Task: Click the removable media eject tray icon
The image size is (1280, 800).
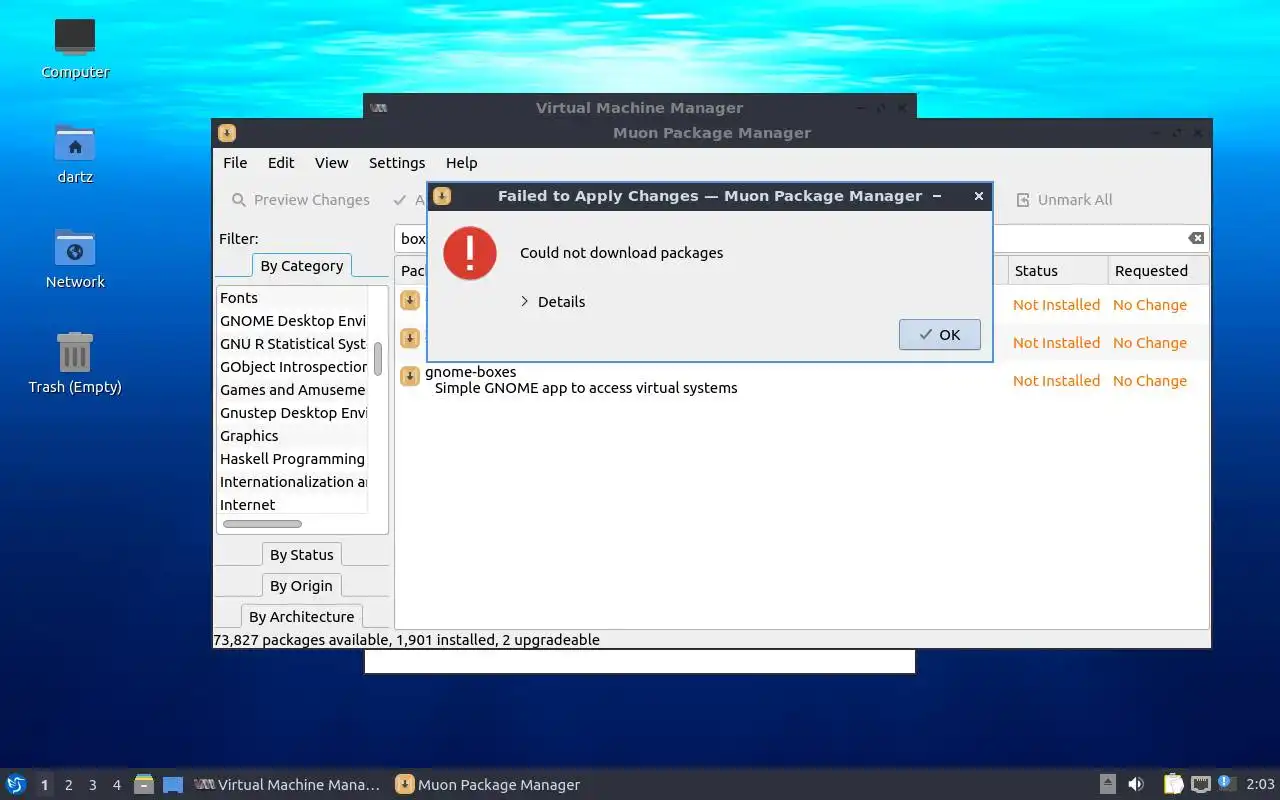Action: [x=1108, y=784]
